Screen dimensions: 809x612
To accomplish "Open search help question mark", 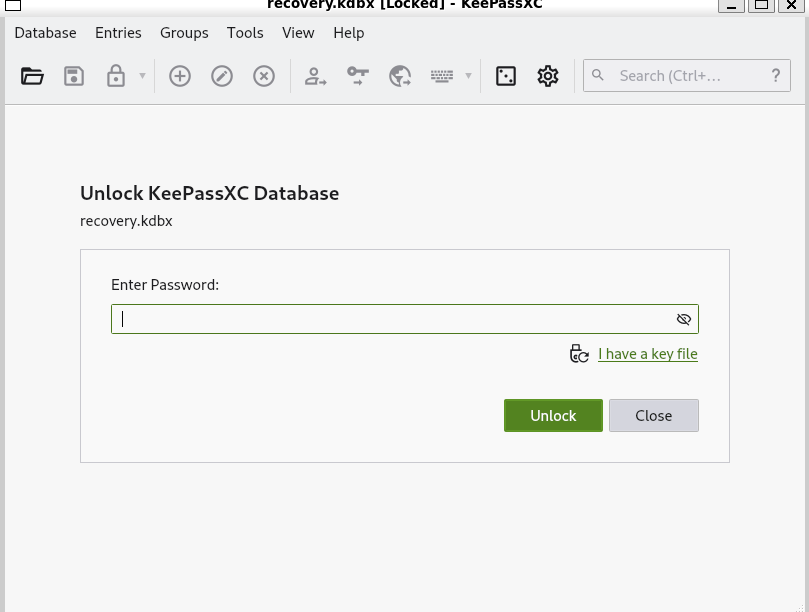I will [775, 76].
